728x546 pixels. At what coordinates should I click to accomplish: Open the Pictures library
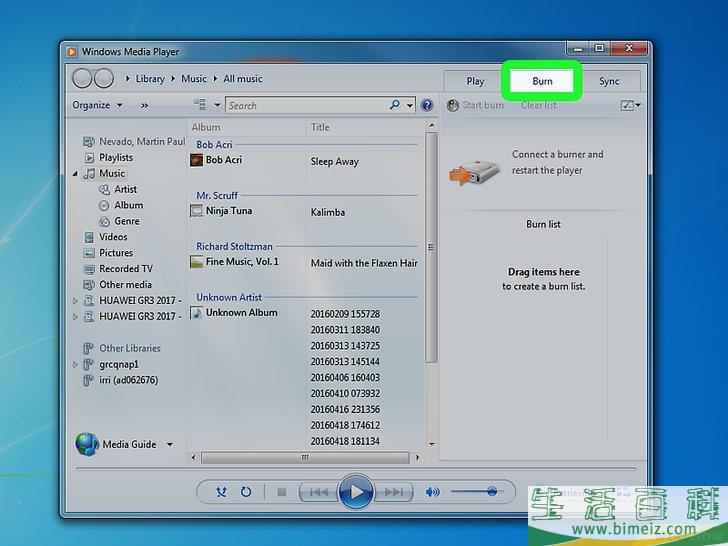116,253
